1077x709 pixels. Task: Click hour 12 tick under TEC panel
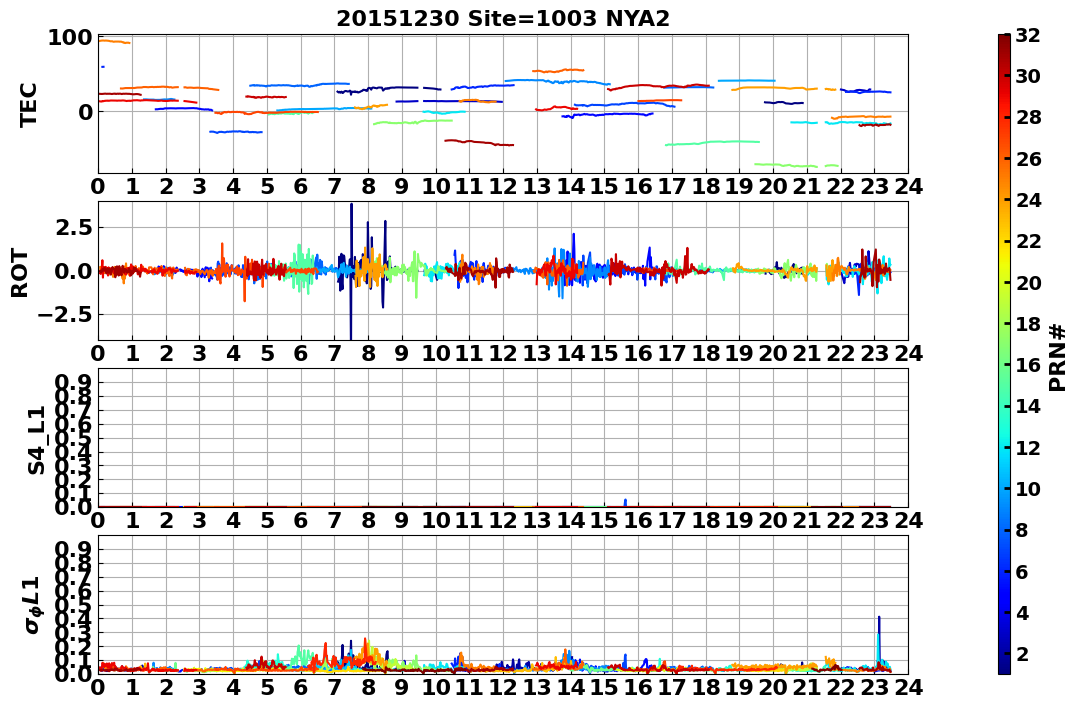point(503,188)
